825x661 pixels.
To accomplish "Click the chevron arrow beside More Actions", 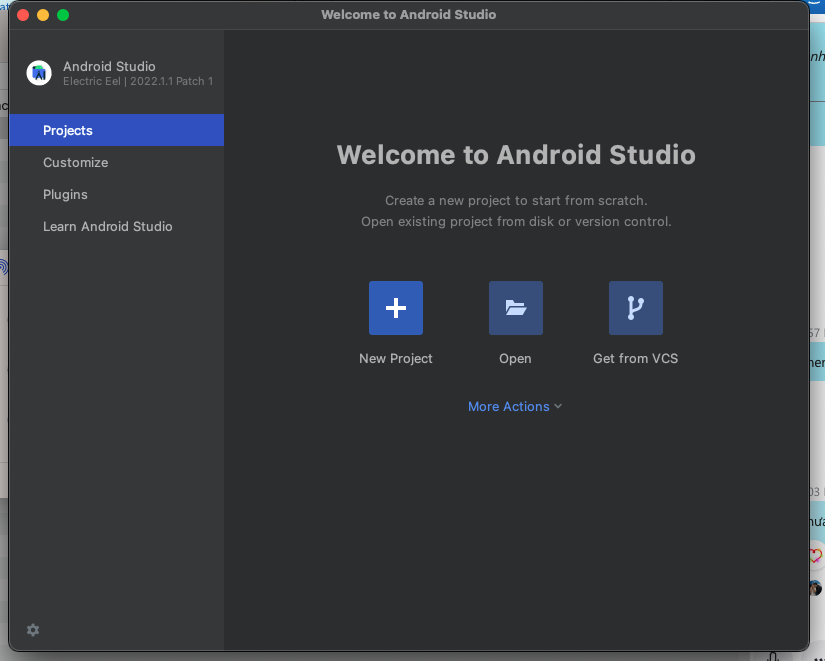I will pyautogui.click(x=558, y=406).
